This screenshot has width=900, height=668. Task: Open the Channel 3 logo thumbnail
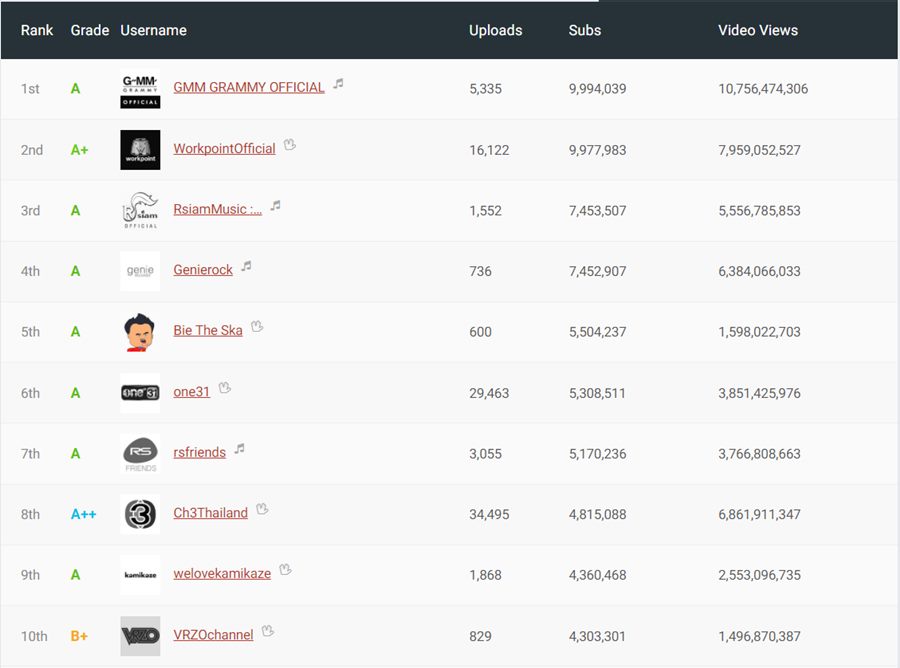(x=140, y=514)
